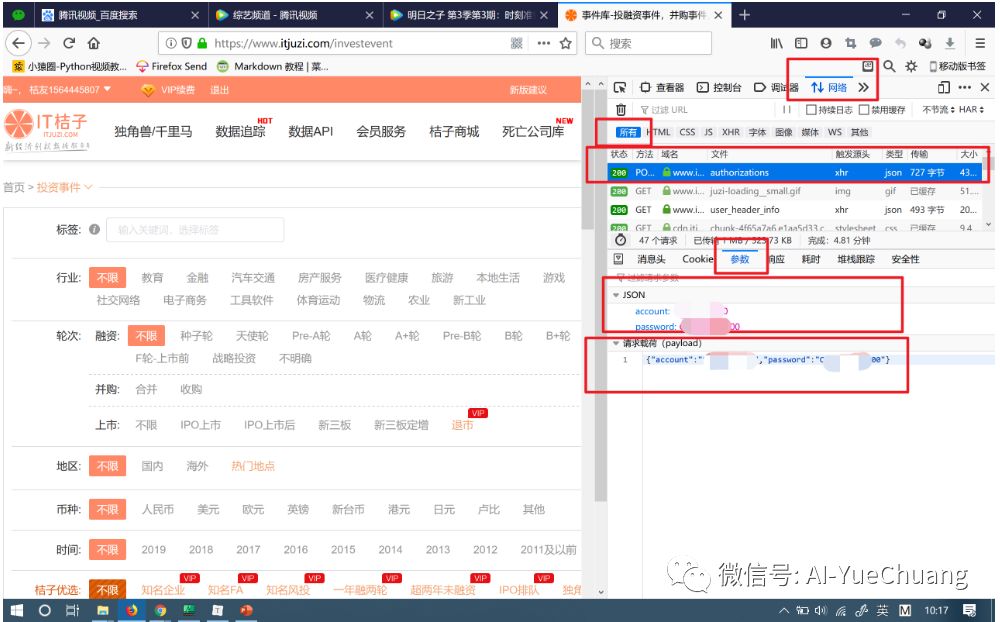Toggle the sidebar icon in browser toolbar
The width and height of the screenshot is (1000, 622).
801,43
